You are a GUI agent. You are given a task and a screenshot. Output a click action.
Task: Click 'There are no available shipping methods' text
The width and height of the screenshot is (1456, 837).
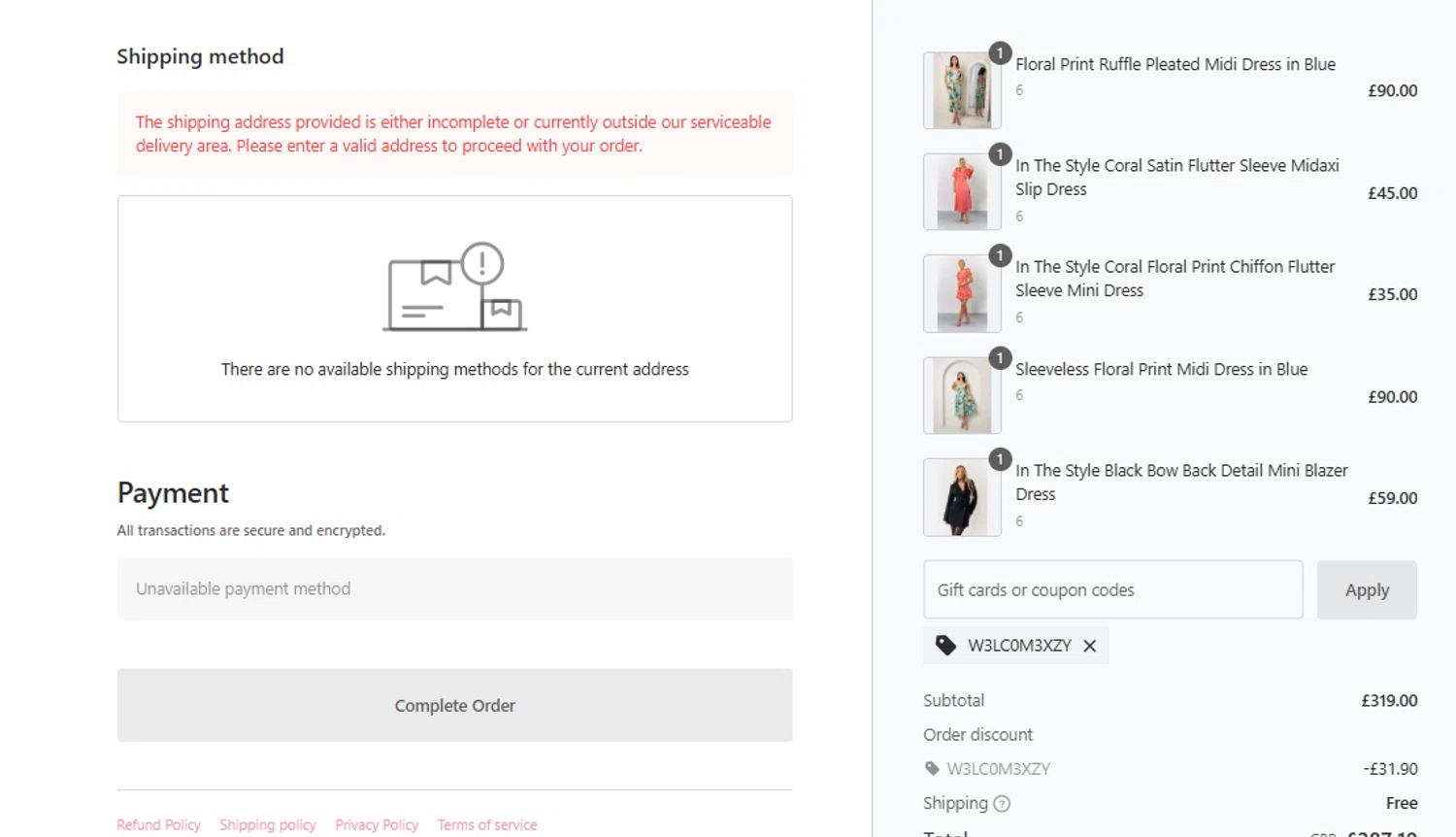(x=454, y=369)
